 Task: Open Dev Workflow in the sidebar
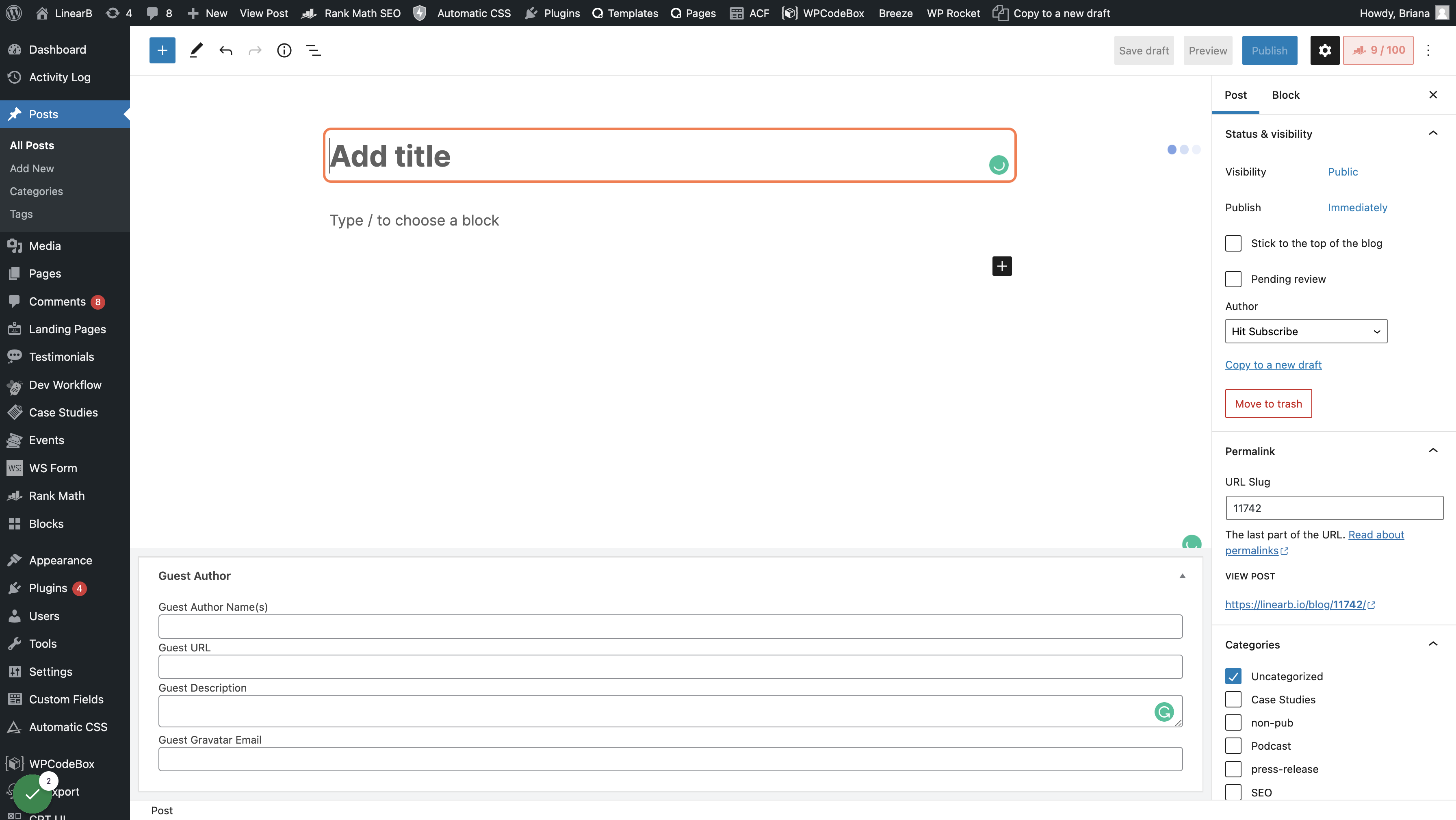point(65,384)
